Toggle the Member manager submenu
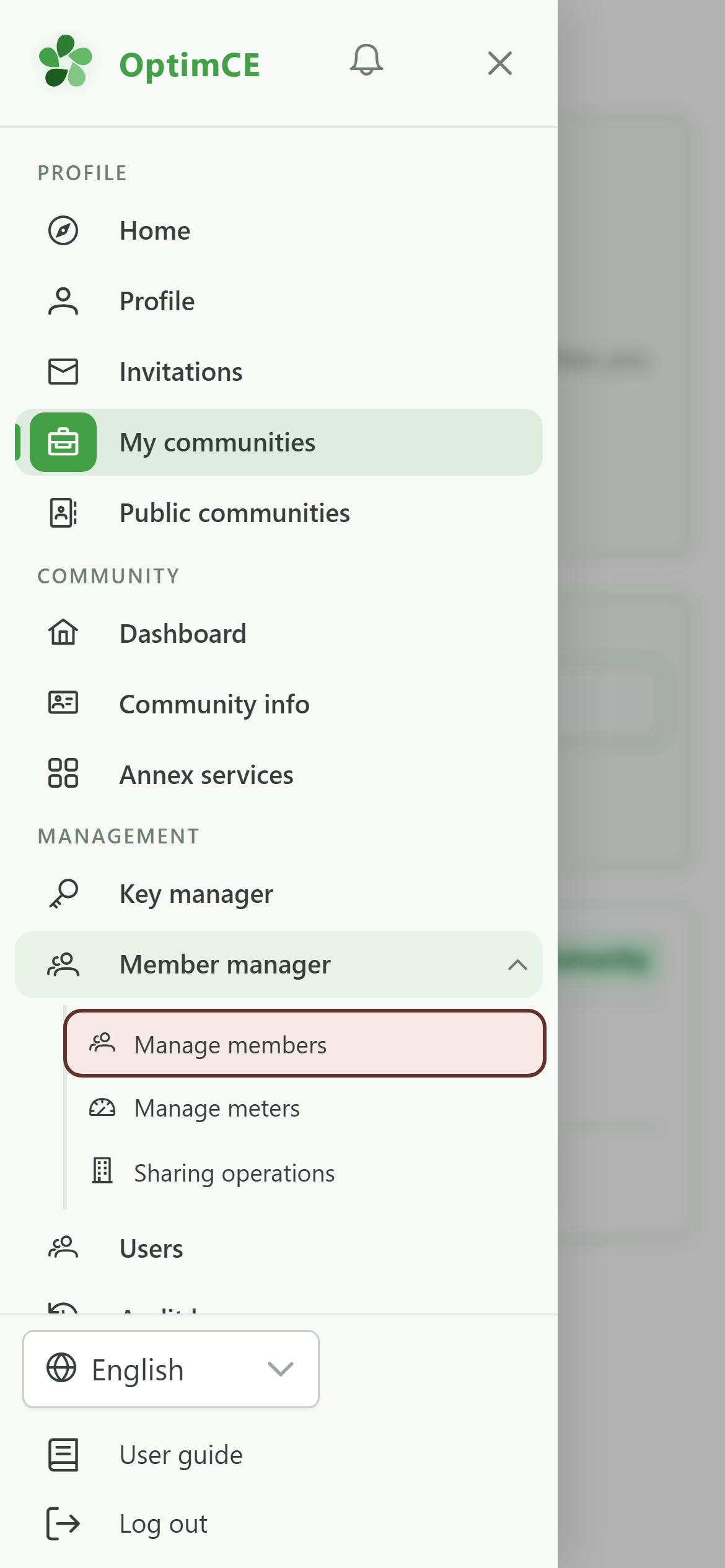Viewport: 725px width, 1568px height. point(279,964)
